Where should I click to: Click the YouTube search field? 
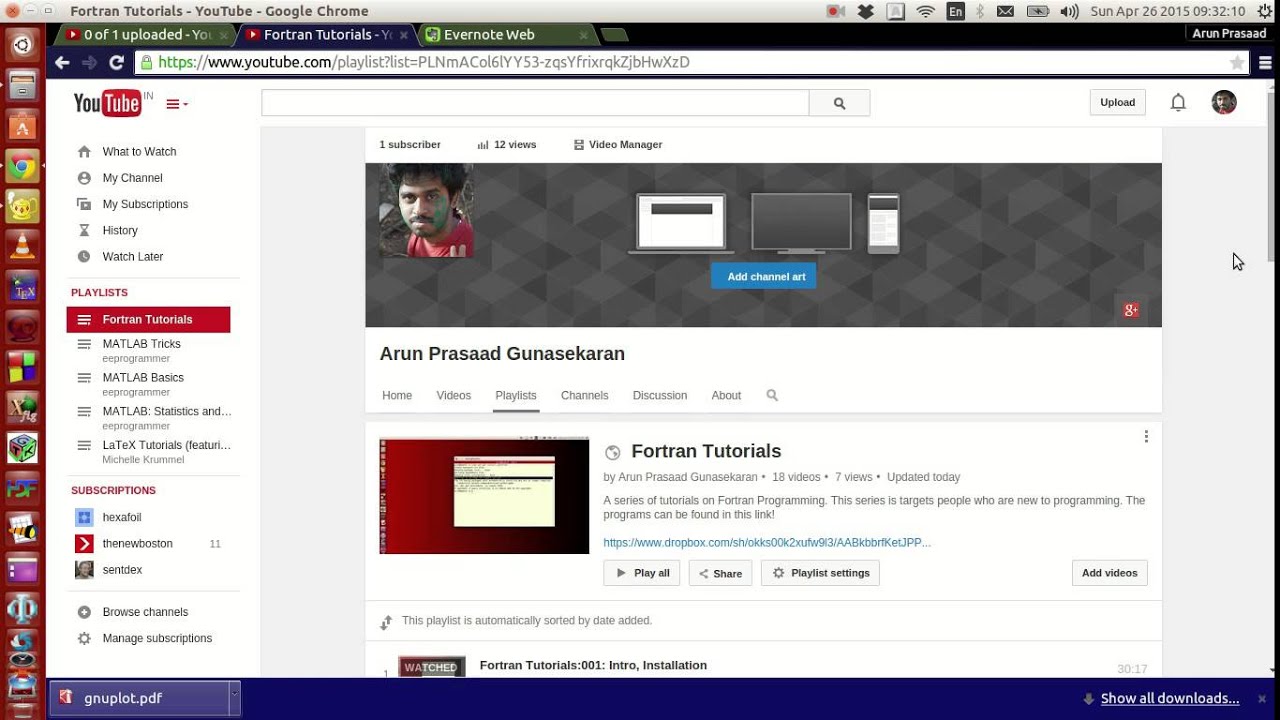pos(535,103)
